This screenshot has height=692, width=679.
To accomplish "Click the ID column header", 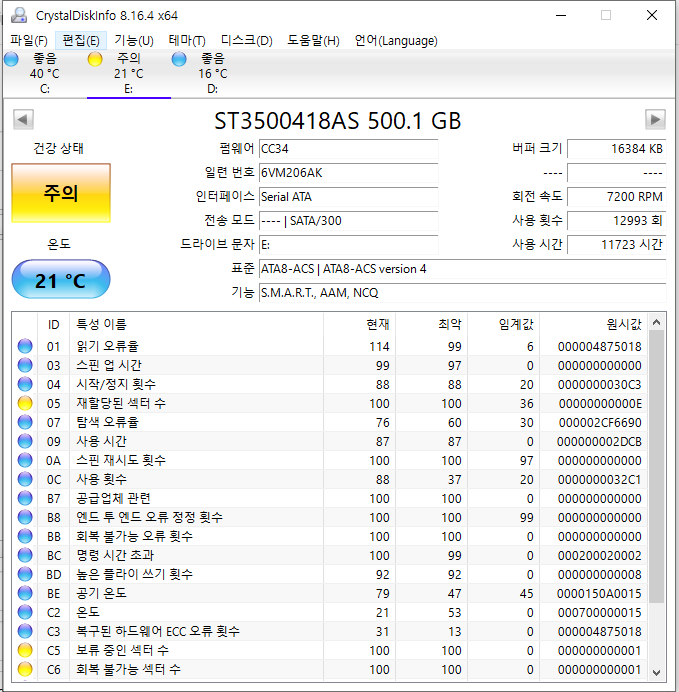I will 53,324.
